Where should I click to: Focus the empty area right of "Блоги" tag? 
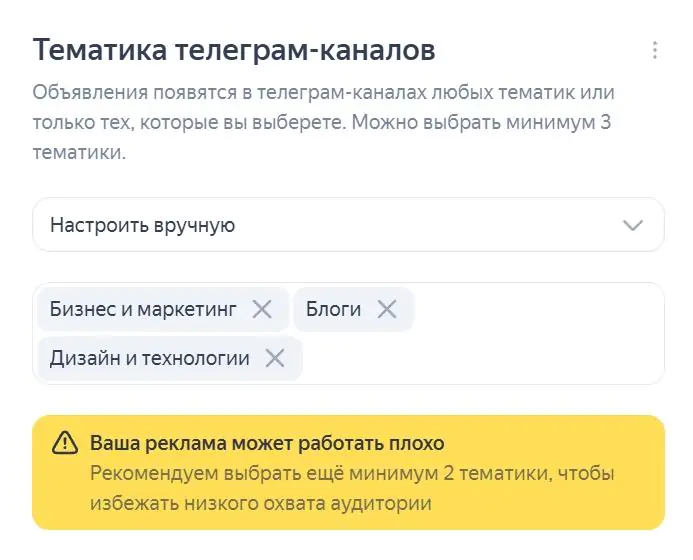537,309
